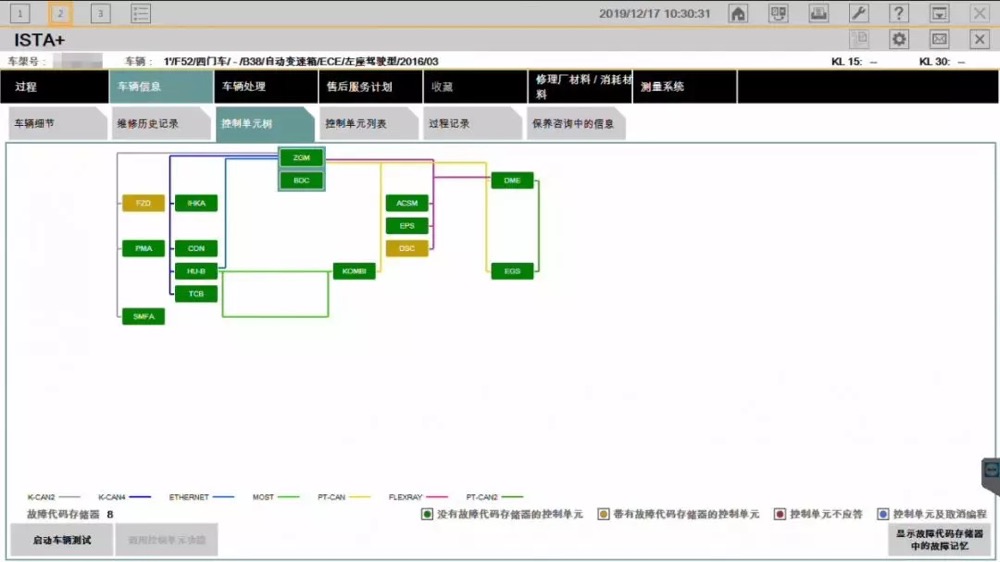Switch to the 控制单元列表 tab
This screenshot has width=1000, height=562.
pyautogui.click(x=367, y=124)
